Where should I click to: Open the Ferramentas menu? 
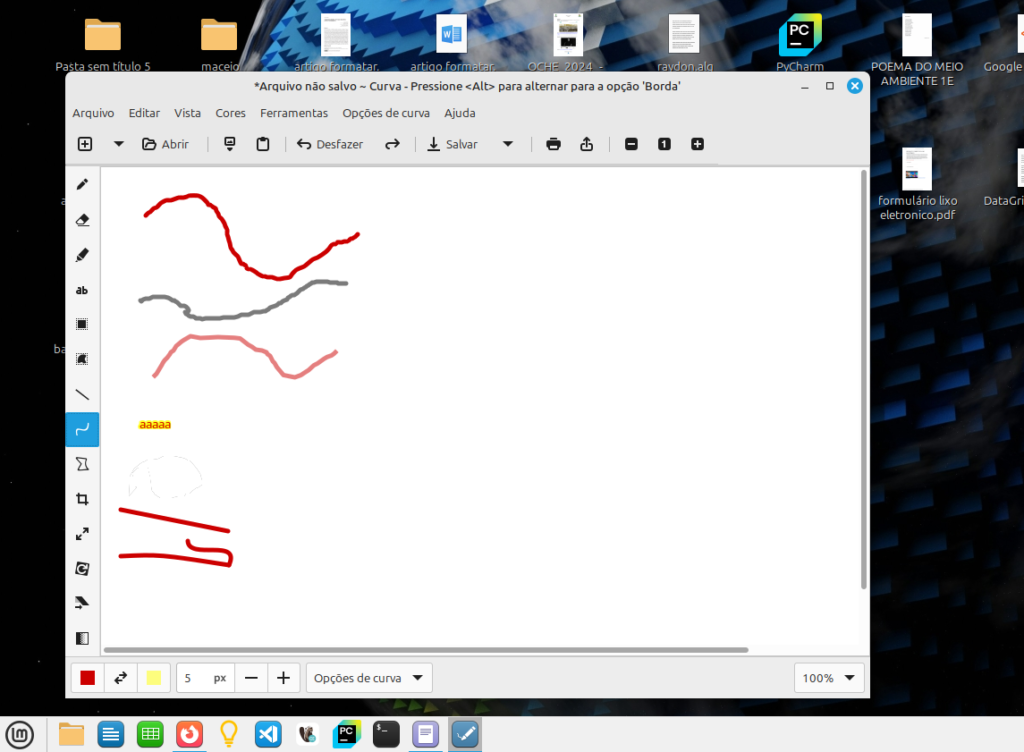pyautogui.click(x=294, y=113)
